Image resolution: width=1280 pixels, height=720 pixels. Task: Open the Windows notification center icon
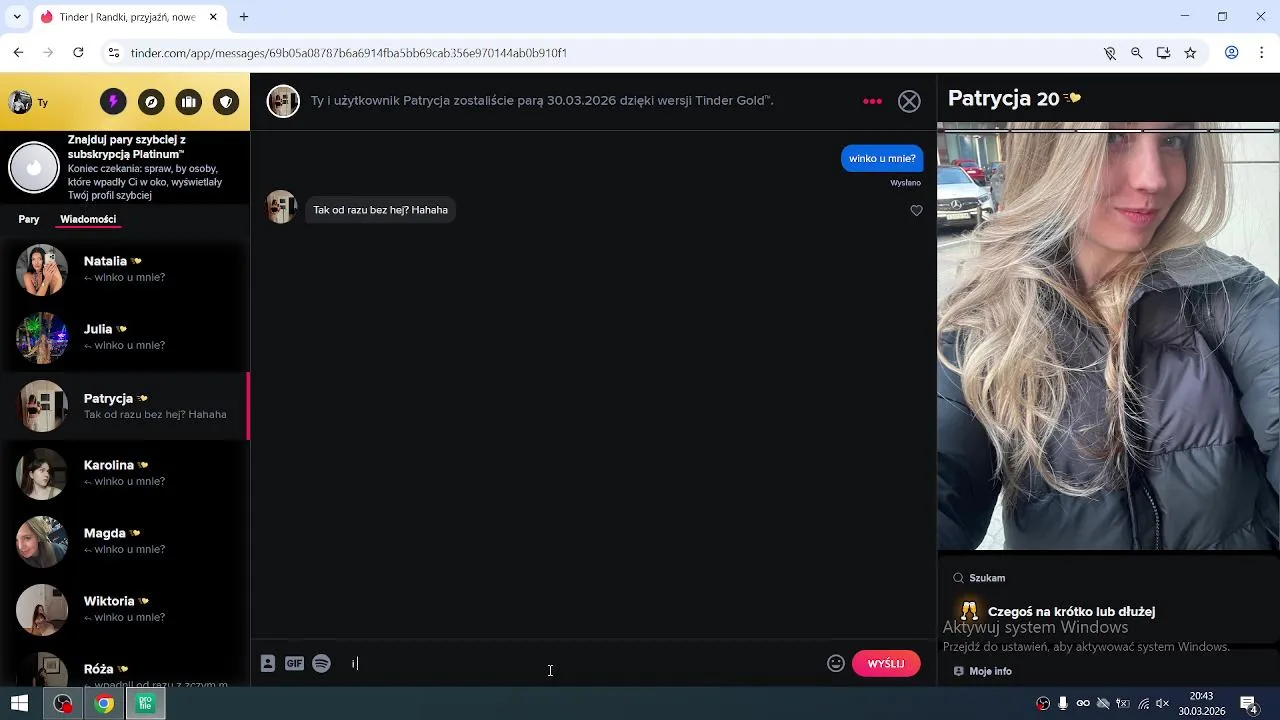(1249, 704)
